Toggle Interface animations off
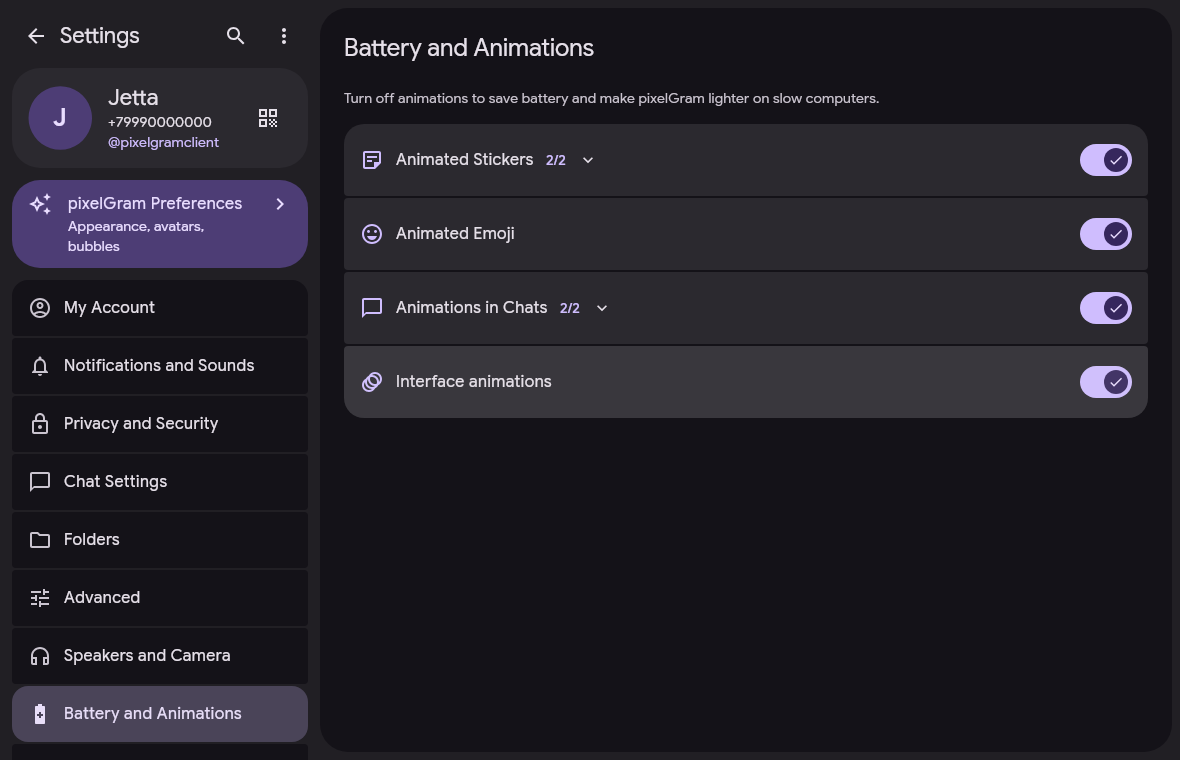This screenshot has width=1180, height=760. (x=1105, y=382)
